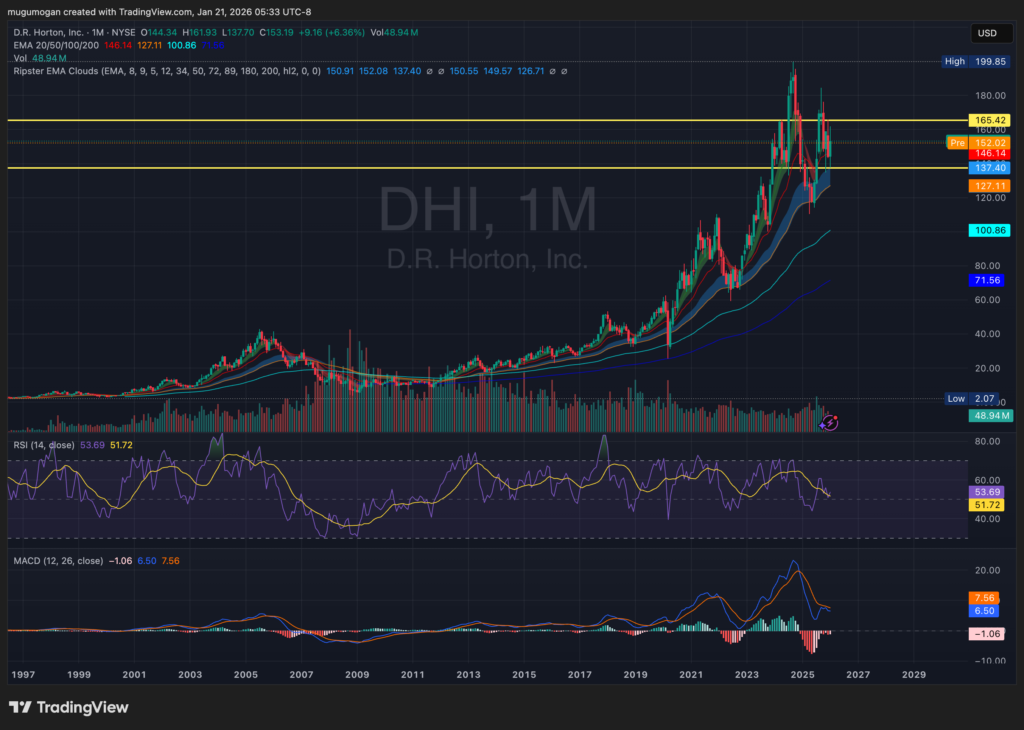Click the TradingView logo at bottom left
The height and width of the screenshot is (730, 1024).
click(x=69, y=707)
